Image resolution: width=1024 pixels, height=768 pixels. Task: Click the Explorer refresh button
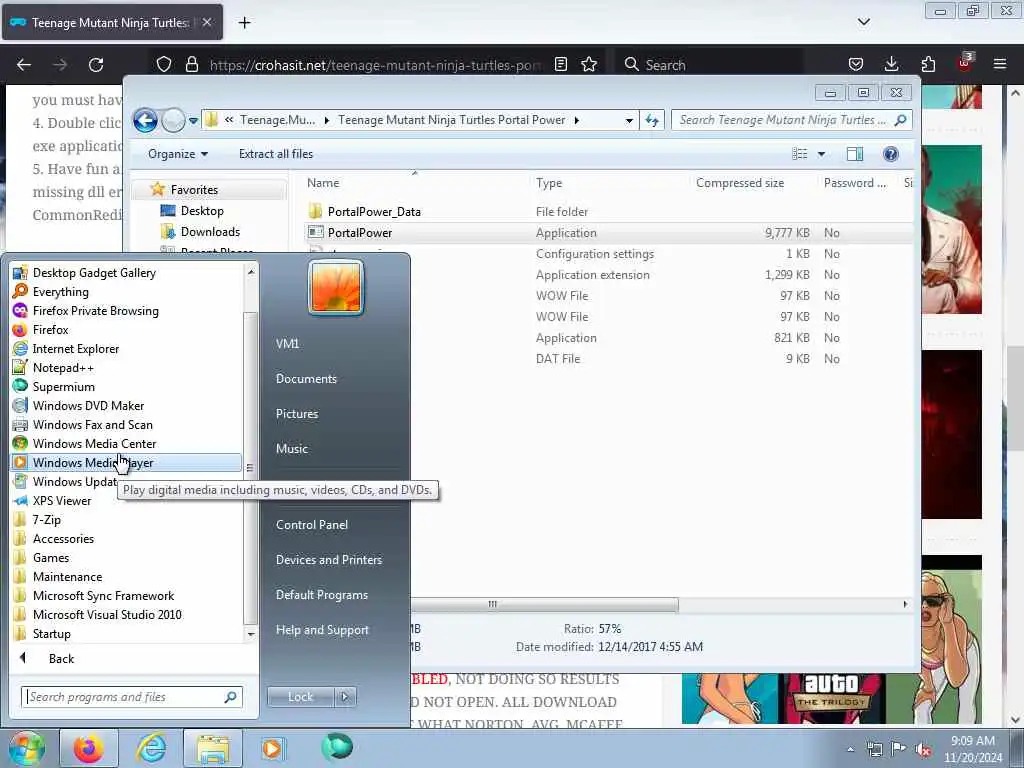652,120
